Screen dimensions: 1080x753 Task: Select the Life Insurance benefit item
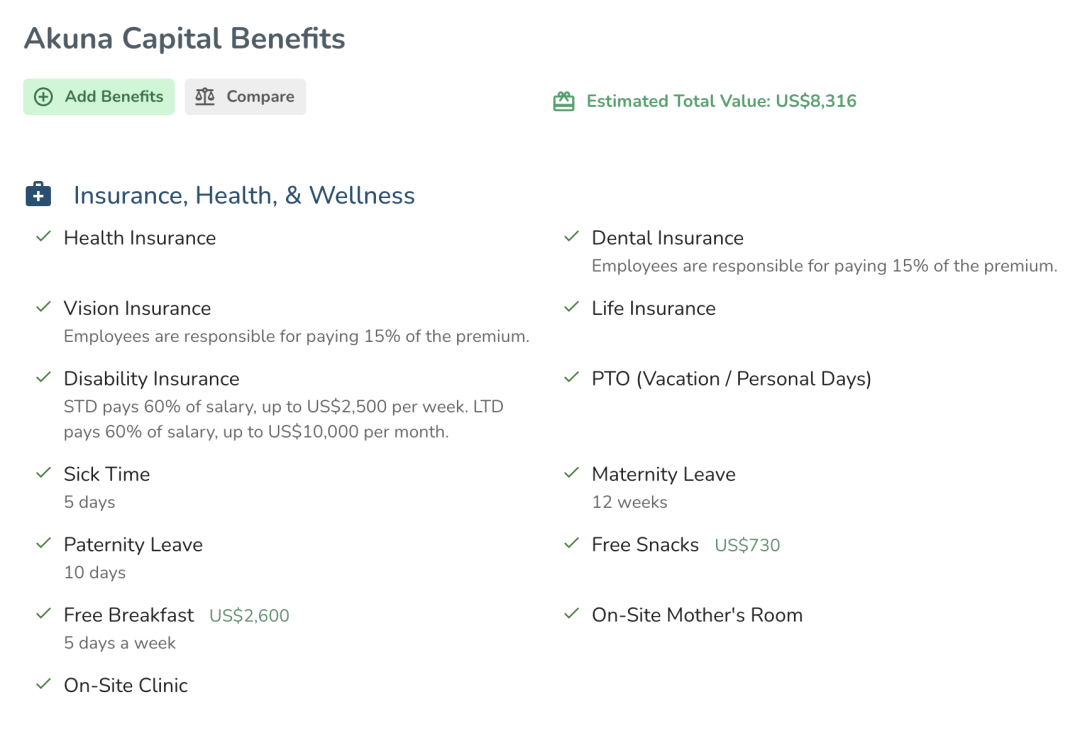click(x=654, y=309)
